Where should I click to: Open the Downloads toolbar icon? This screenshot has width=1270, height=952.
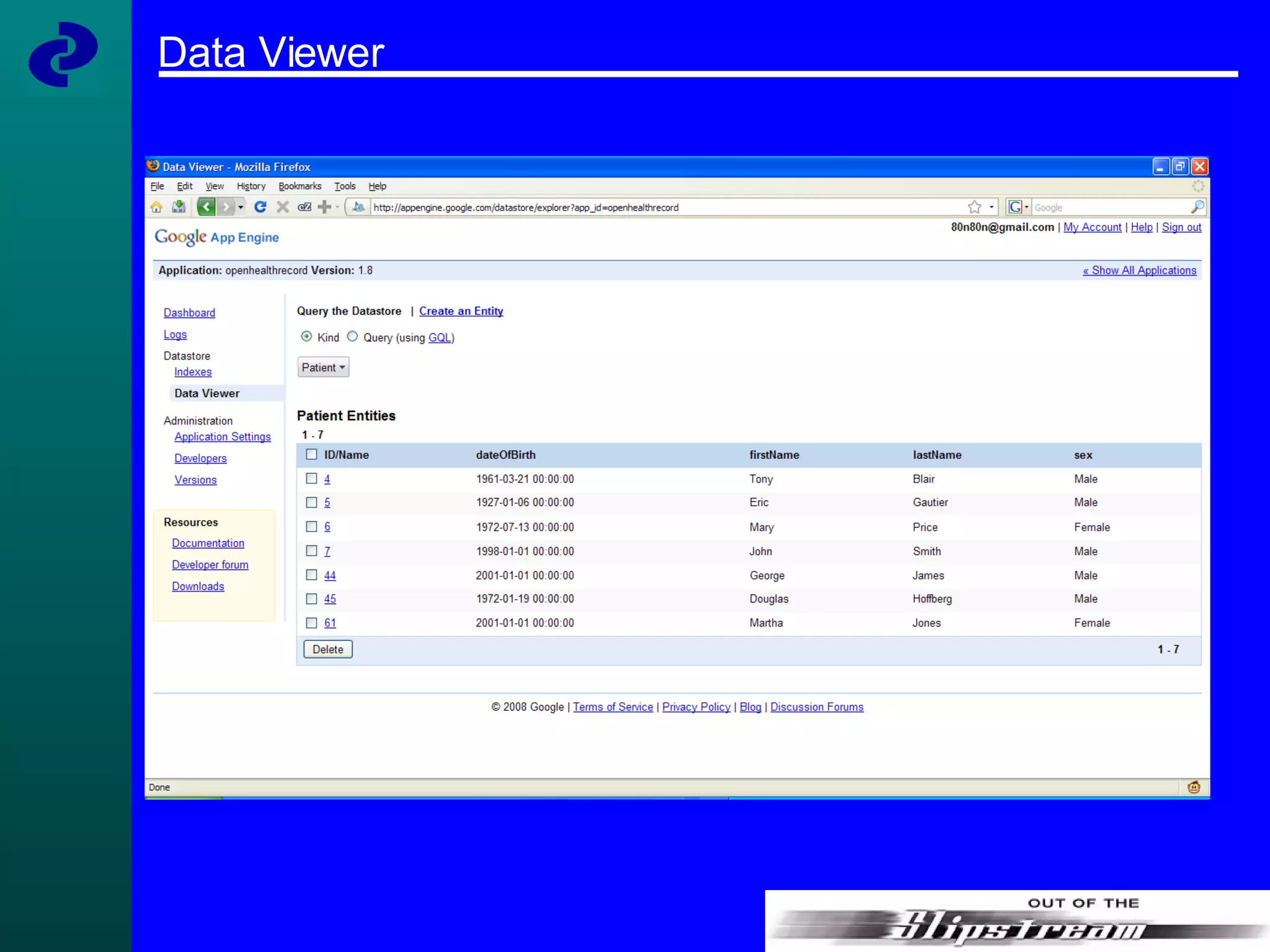(179, 207)
